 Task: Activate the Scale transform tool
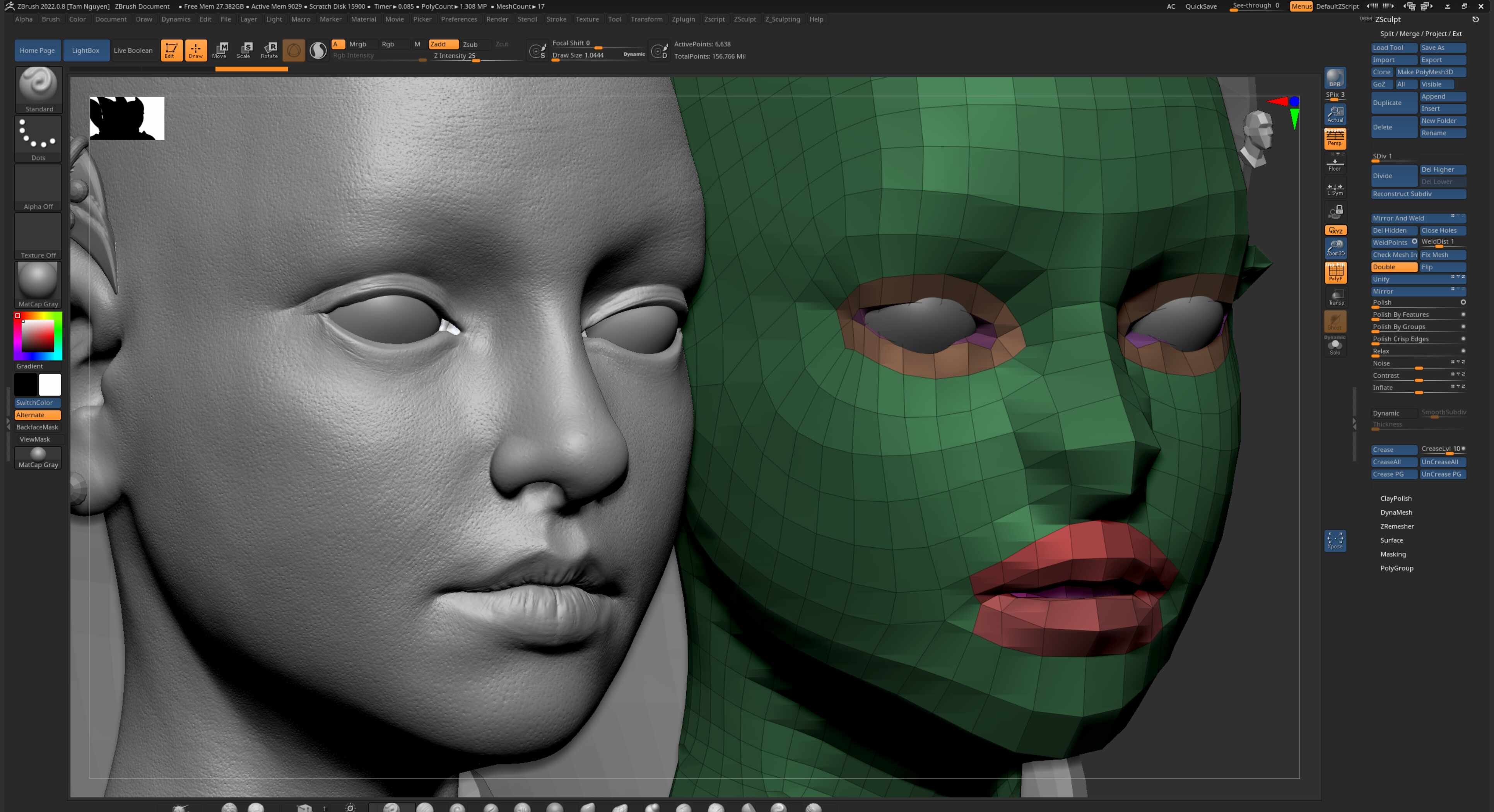coord(244,50)
